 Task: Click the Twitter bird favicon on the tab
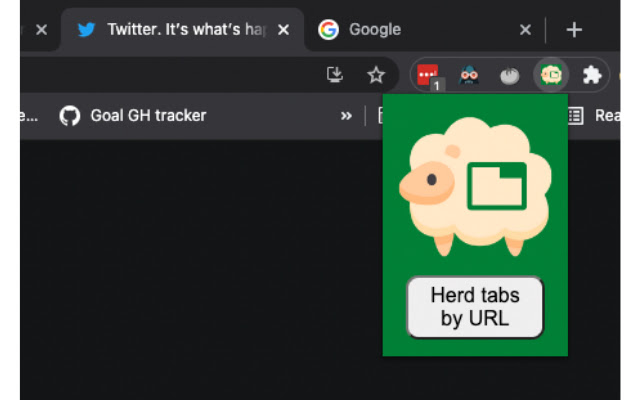tap(86, 29)
